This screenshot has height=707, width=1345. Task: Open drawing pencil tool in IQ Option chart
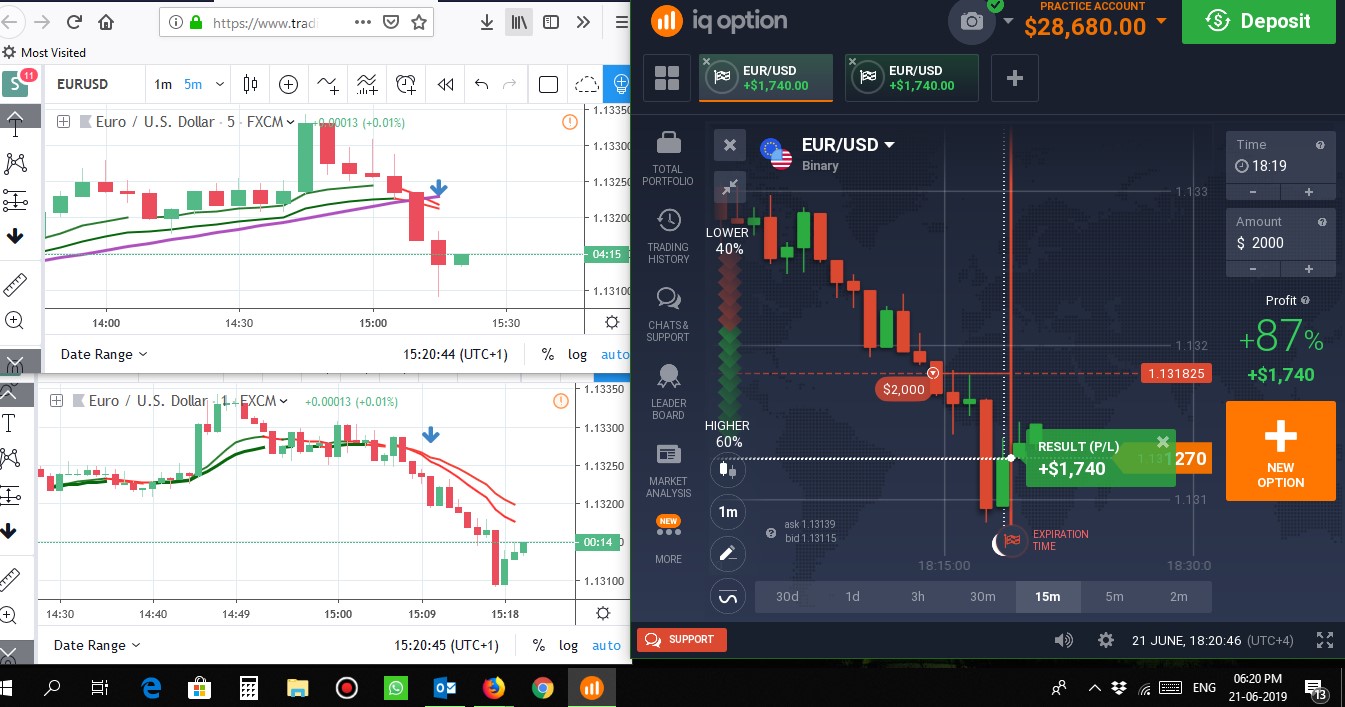coord(728,553)
